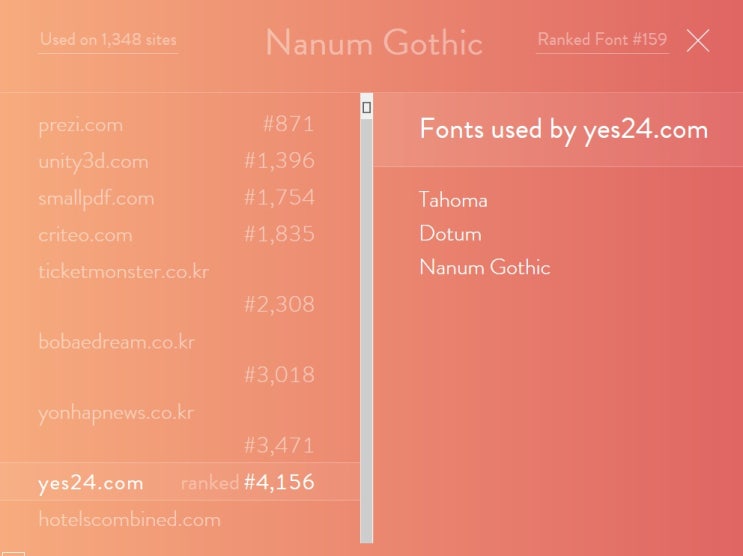Screen dimensions: 743x556
Task: Click the lower scrollbar track area
Action: click(x=367, y=400)
